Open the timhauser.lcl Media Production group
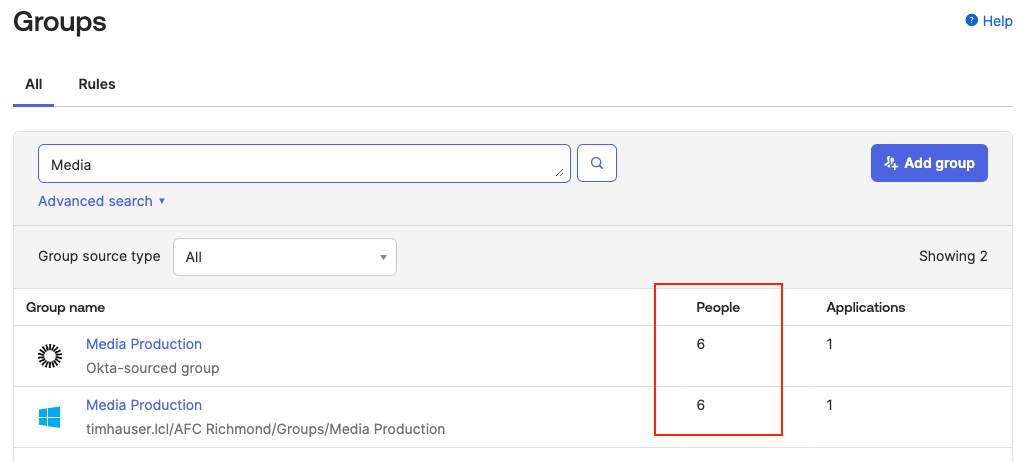Image resolution: width=1026 pixels, height=462 pixels. [144, 405]
